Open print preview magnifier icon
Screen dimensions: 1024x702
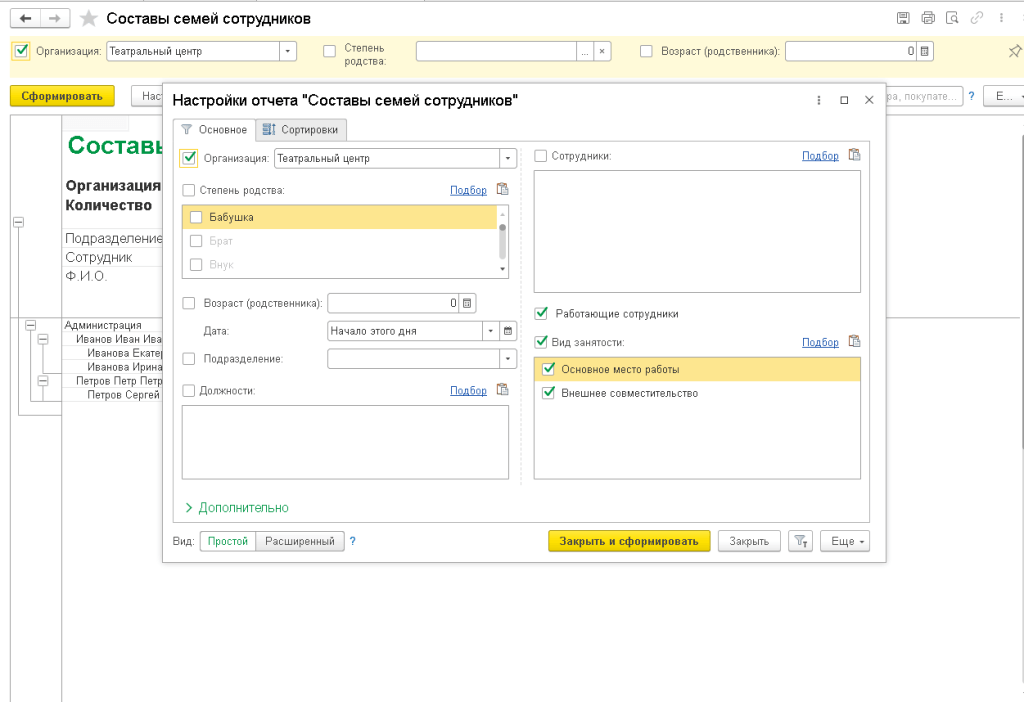click(952, 18)
